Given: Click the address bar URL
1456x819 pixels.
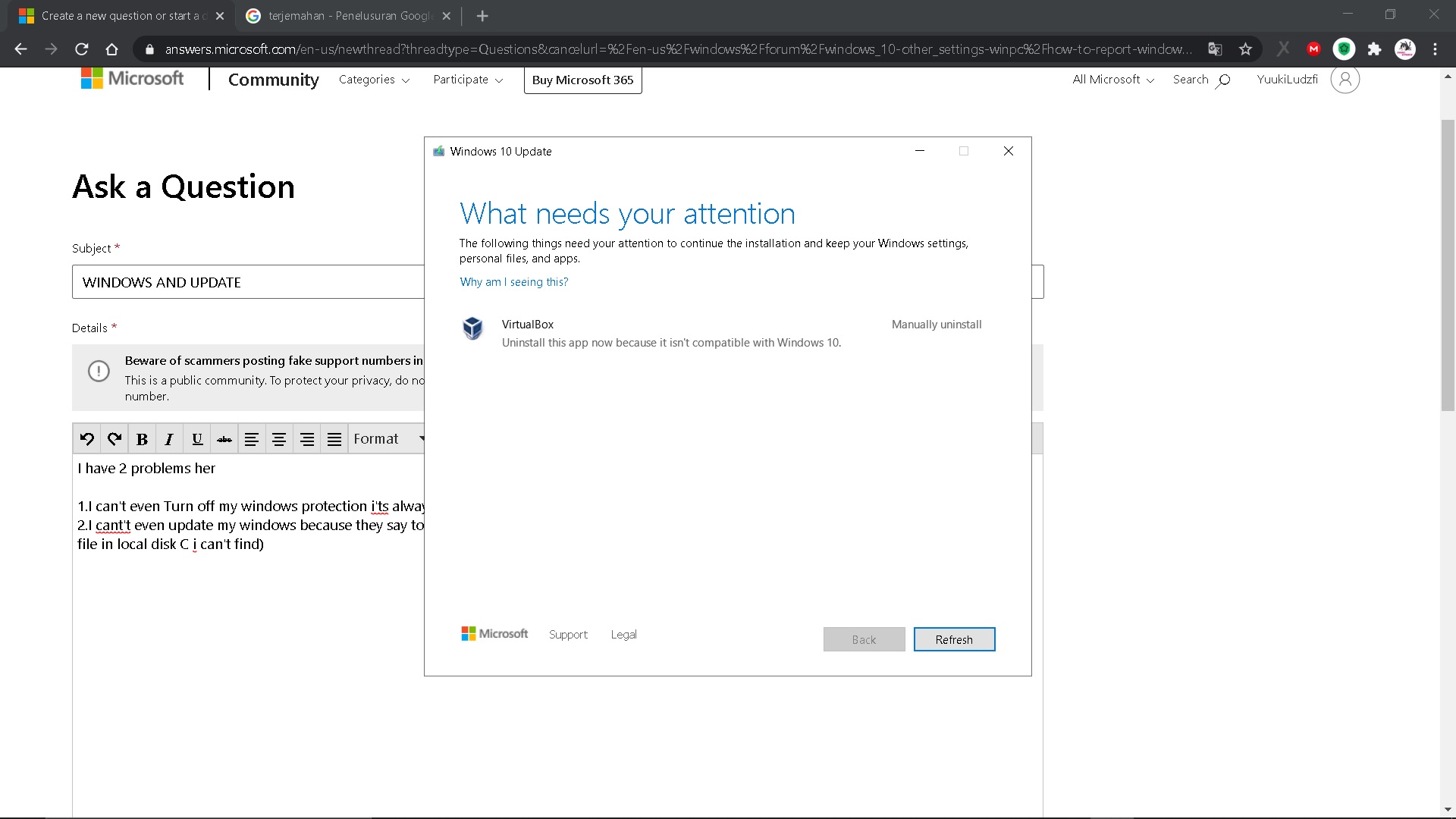Looking at the screenshot, I should click(678, 49).
